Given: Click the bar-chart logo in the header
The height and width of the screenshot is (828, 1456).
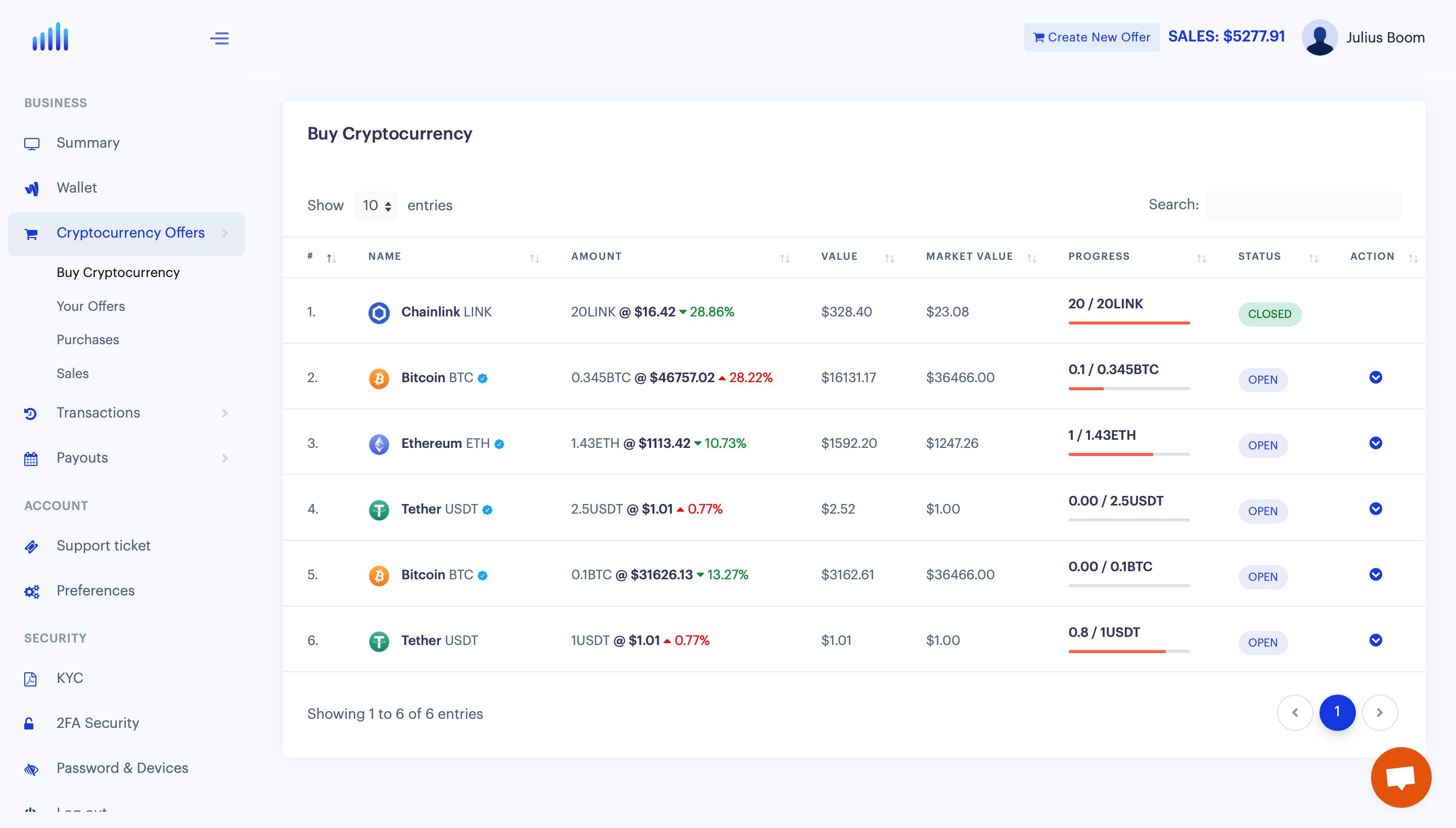Looking at the screenshot, I should point(51,37).
